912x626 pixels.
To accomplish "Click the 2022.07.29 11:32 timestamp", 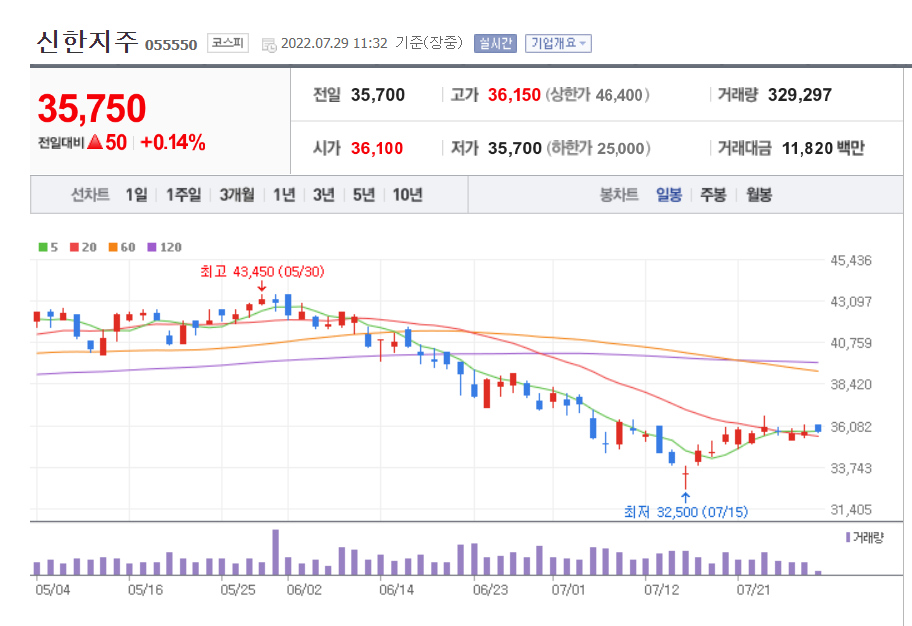I will coord(334,44).
